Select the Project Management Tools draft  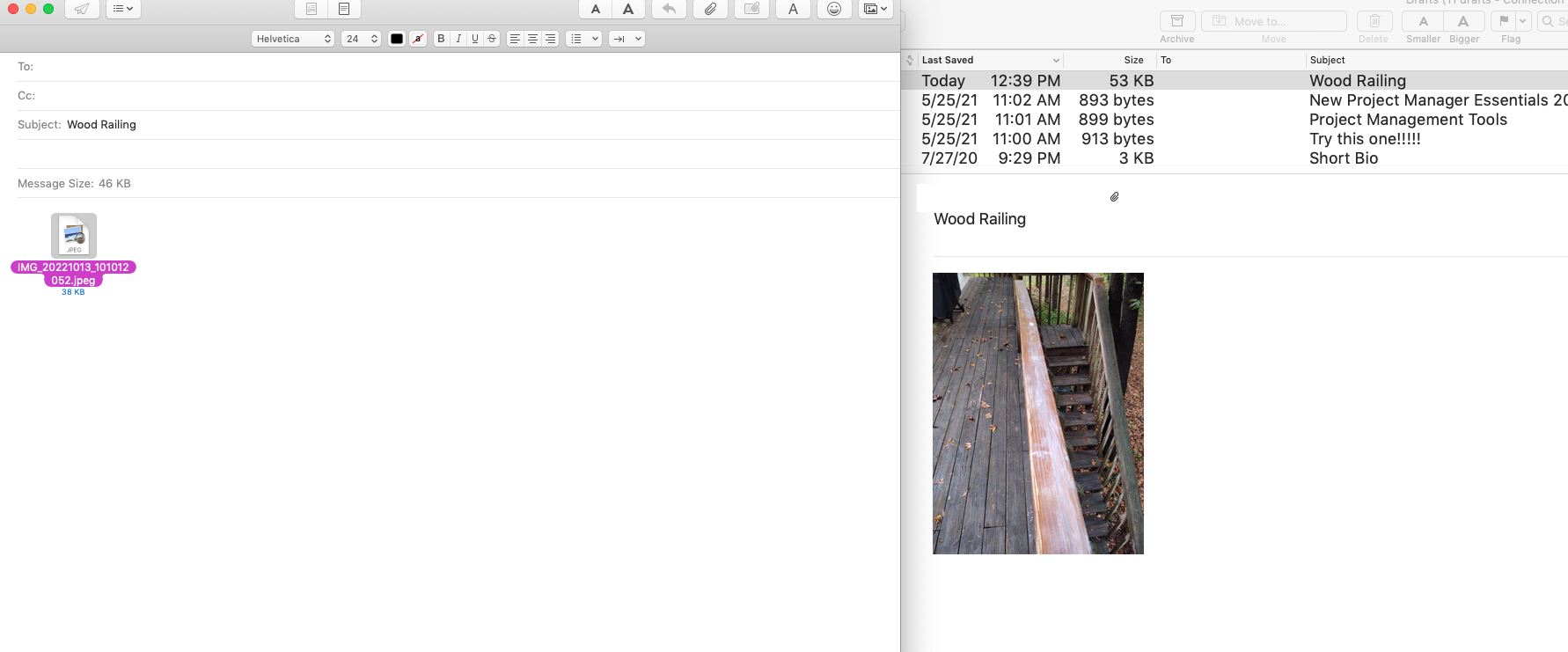pos(1235,120)
